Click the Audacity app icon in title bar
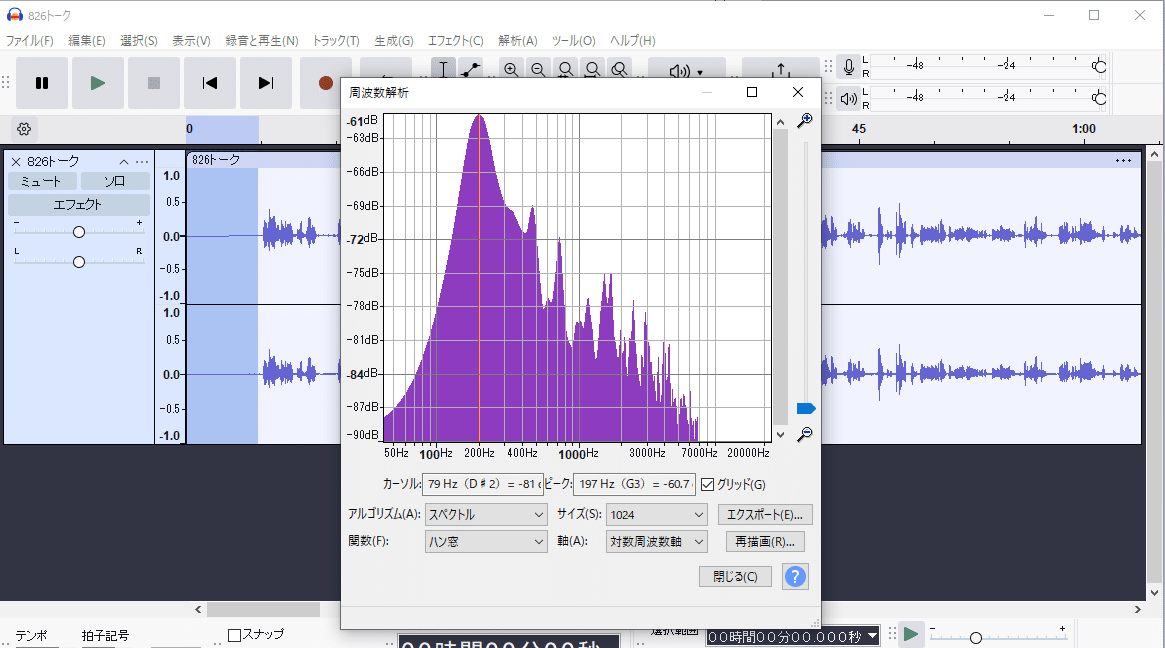1165x648 pixels. point(14,15)
